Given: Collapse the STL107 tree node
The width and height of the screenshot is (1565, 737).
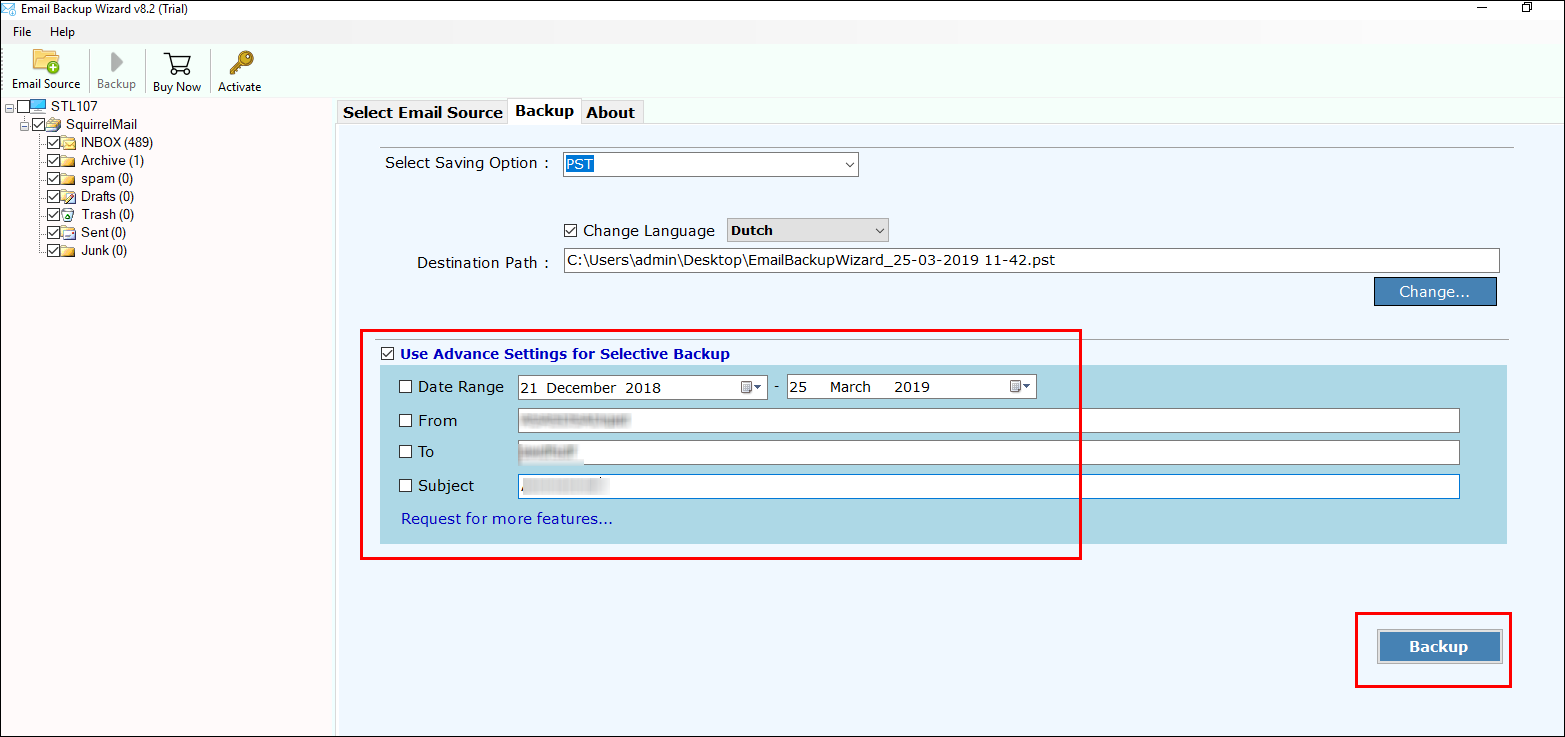Looking at the screenshot, I should [10, 106].
